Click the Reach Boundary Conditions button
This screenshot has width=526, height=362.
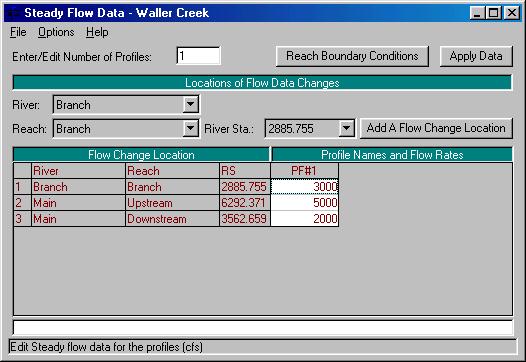coord(352,56)
